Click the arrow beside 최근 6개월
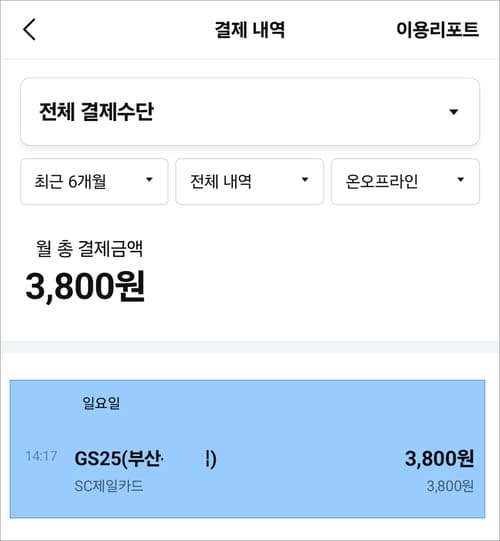The width and height of the screenshot is (500, 541). pyautogui.click(x=149, y=179)
